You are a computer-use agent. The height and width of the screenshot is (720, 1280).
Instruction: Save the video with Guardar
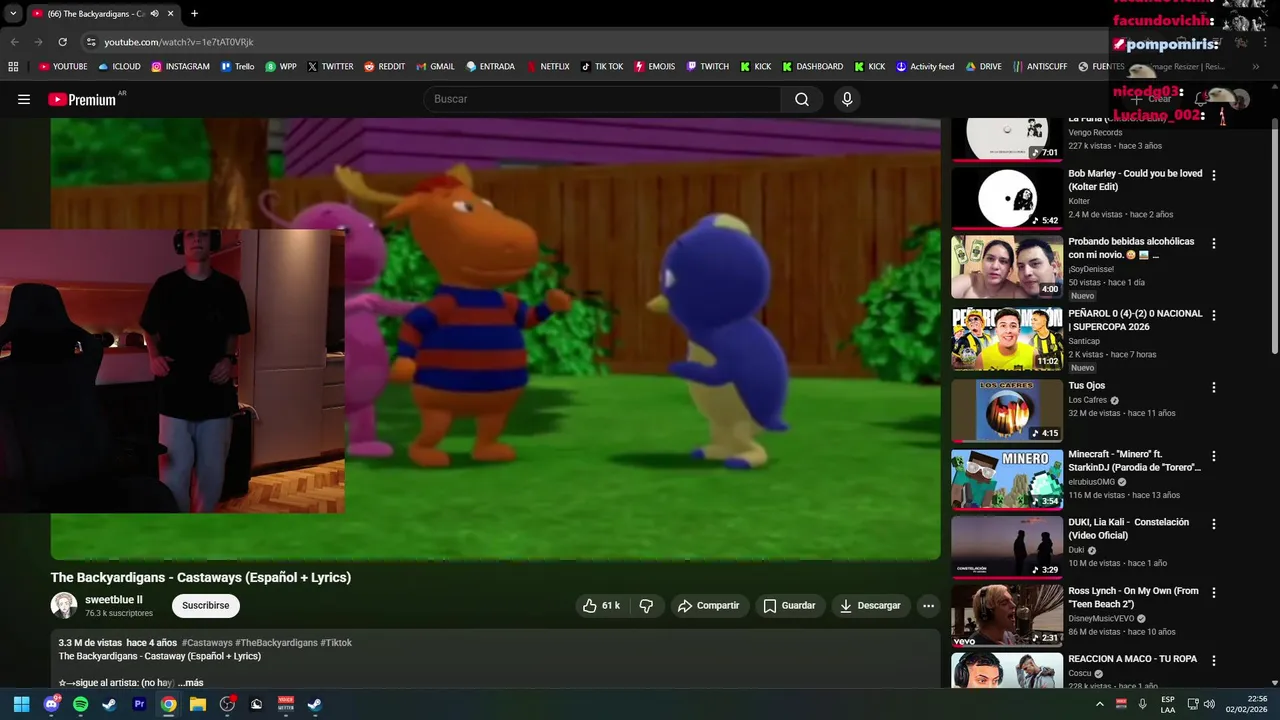[789, 605]
